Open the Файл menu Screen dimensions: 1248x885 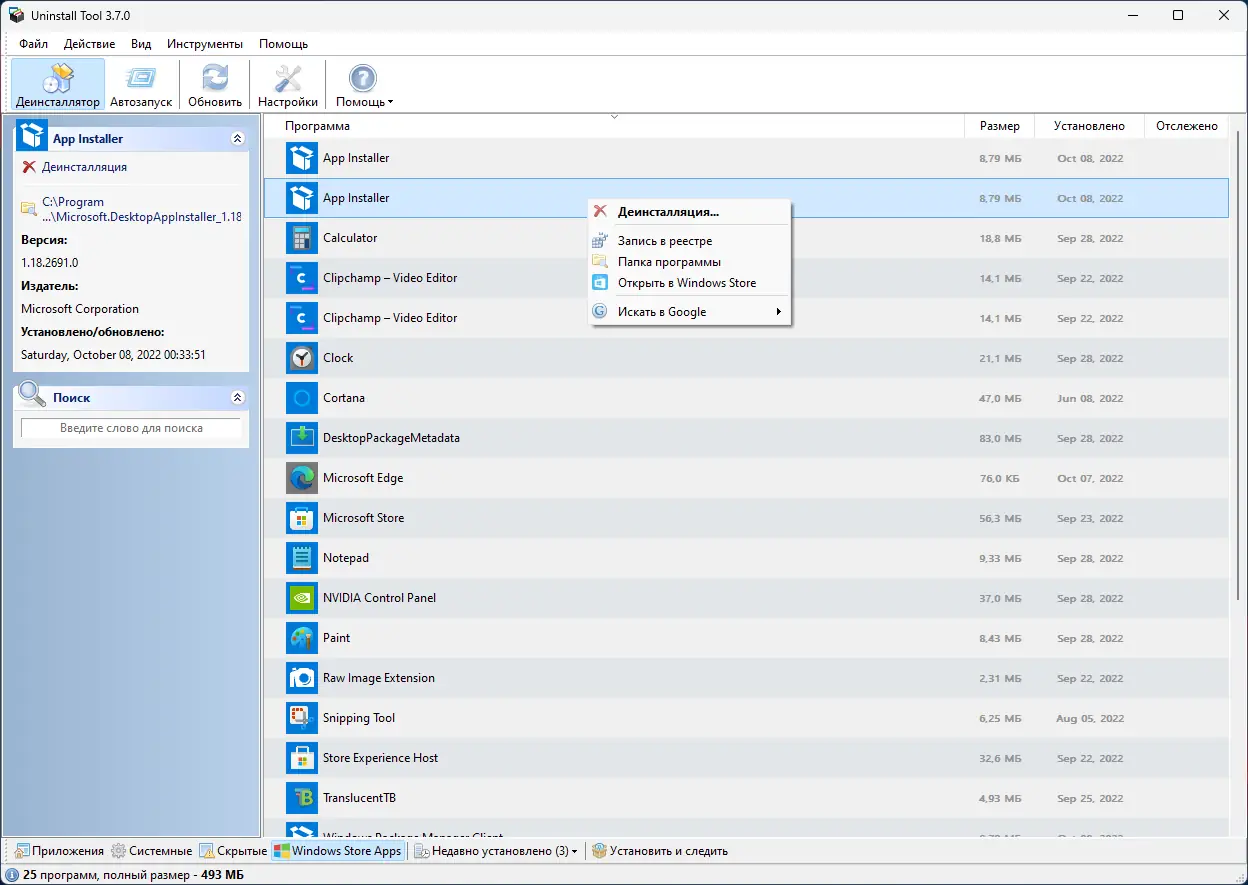(33, 44)
